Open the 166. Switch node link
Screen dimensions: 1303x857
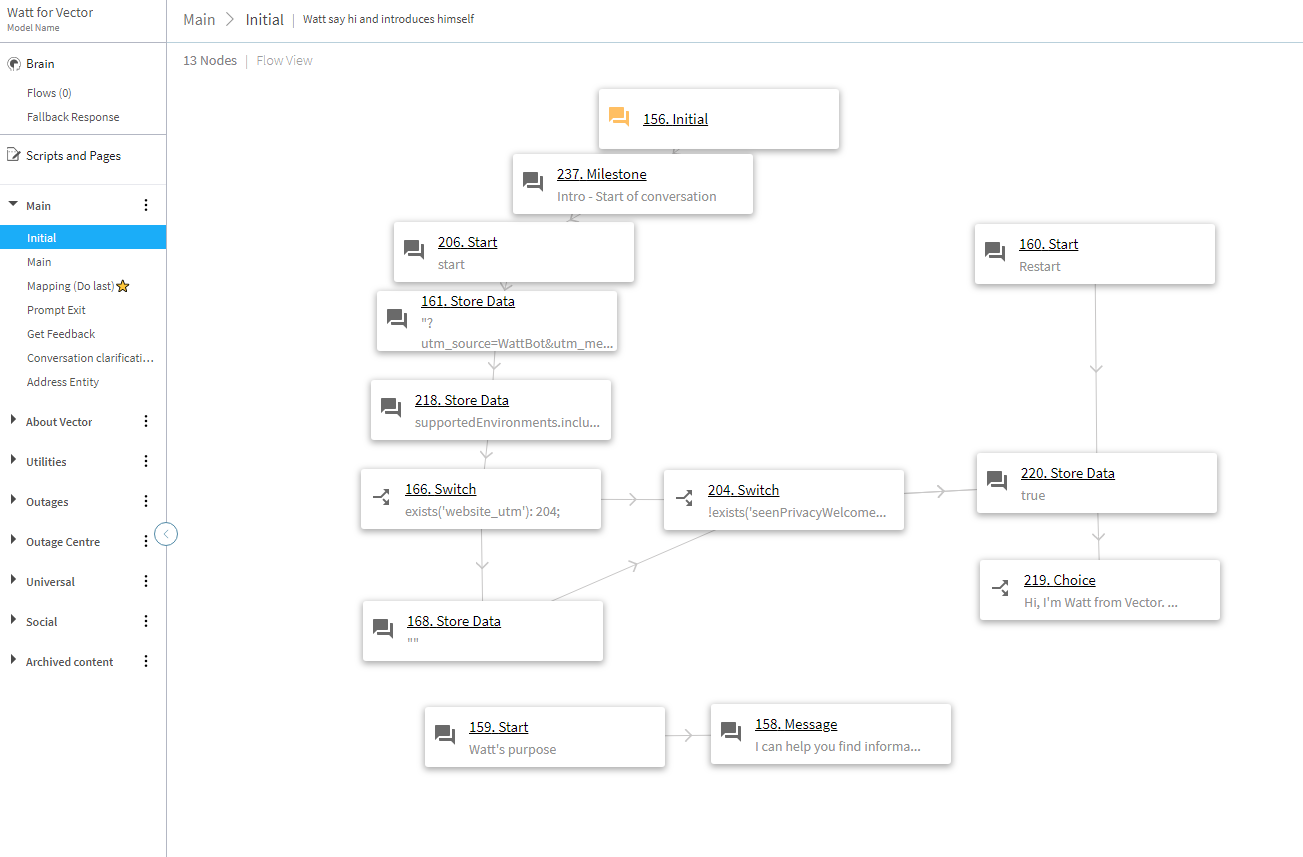[440, 489]
